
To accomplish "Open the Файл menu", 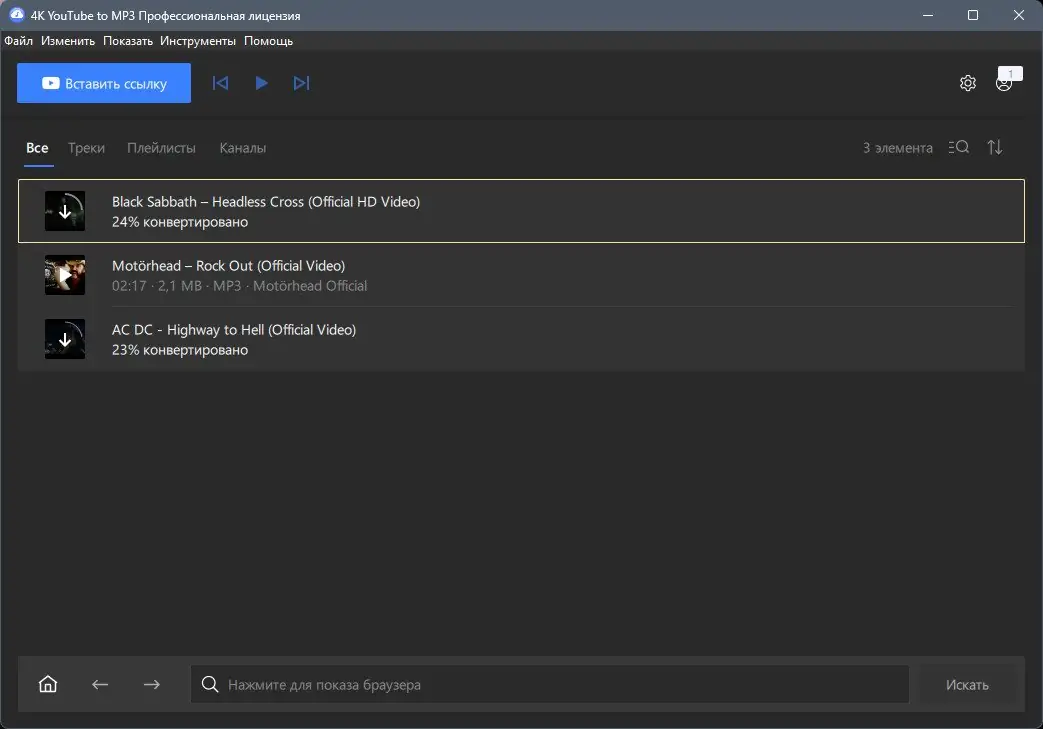I will tap(19, 41).
